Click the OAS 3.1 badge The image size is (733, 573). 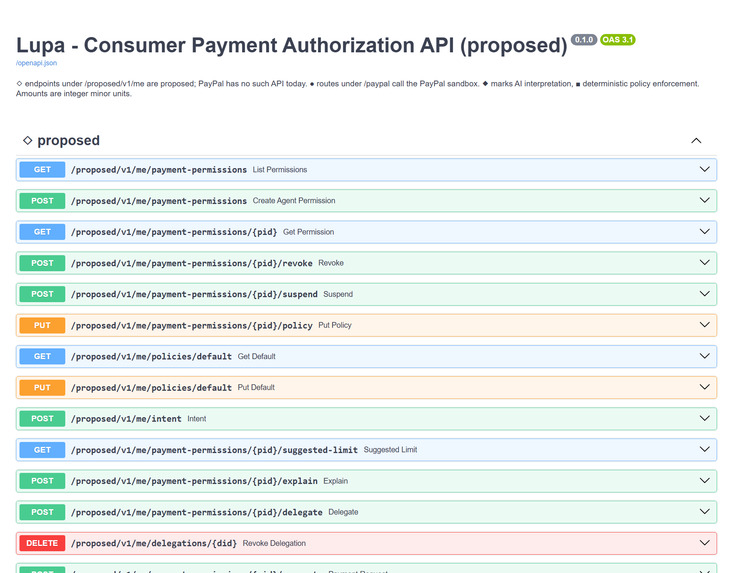[618, 40]
